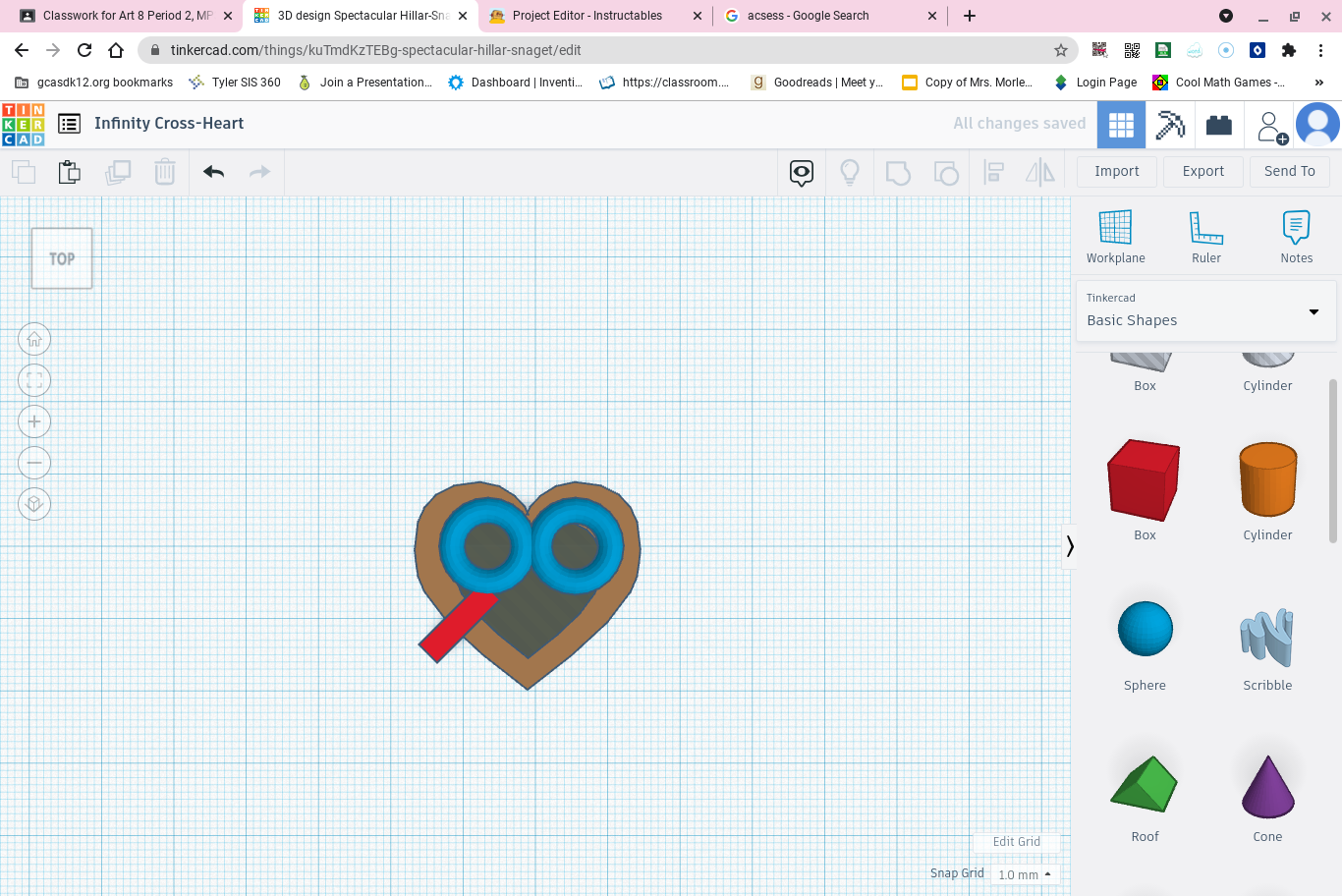Click the Edit Grid button
Screen dimensions: 1342x896
click(x=1017, y=842)
